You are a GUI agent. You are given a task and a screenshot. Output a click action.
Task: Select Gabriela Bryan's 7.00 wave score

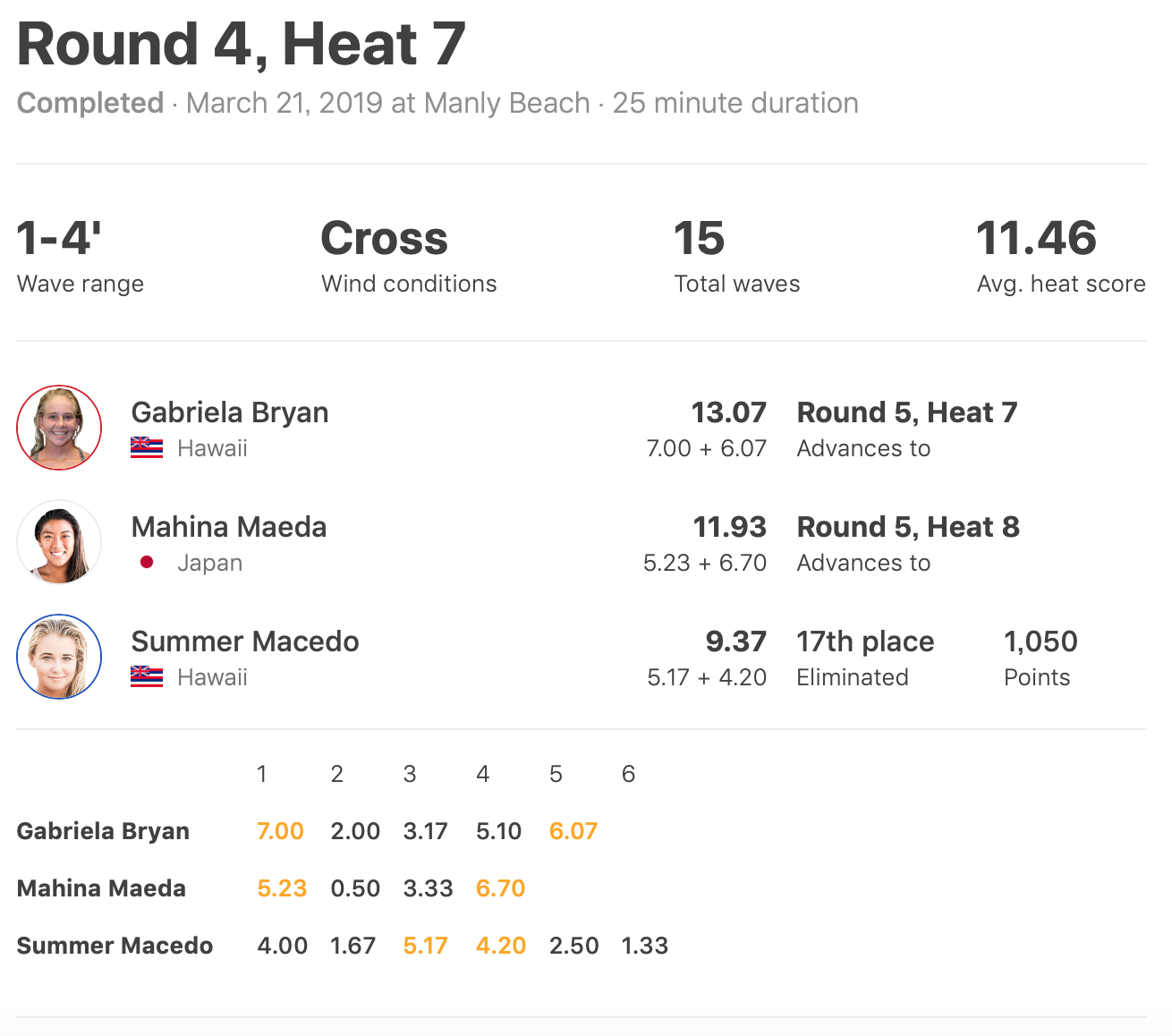click(280, 831)
